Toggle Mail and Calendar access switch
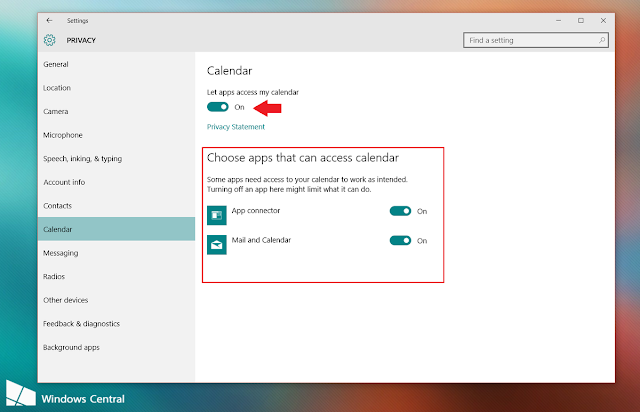This screenshot has height=412, width=640. tap(400, 241)
